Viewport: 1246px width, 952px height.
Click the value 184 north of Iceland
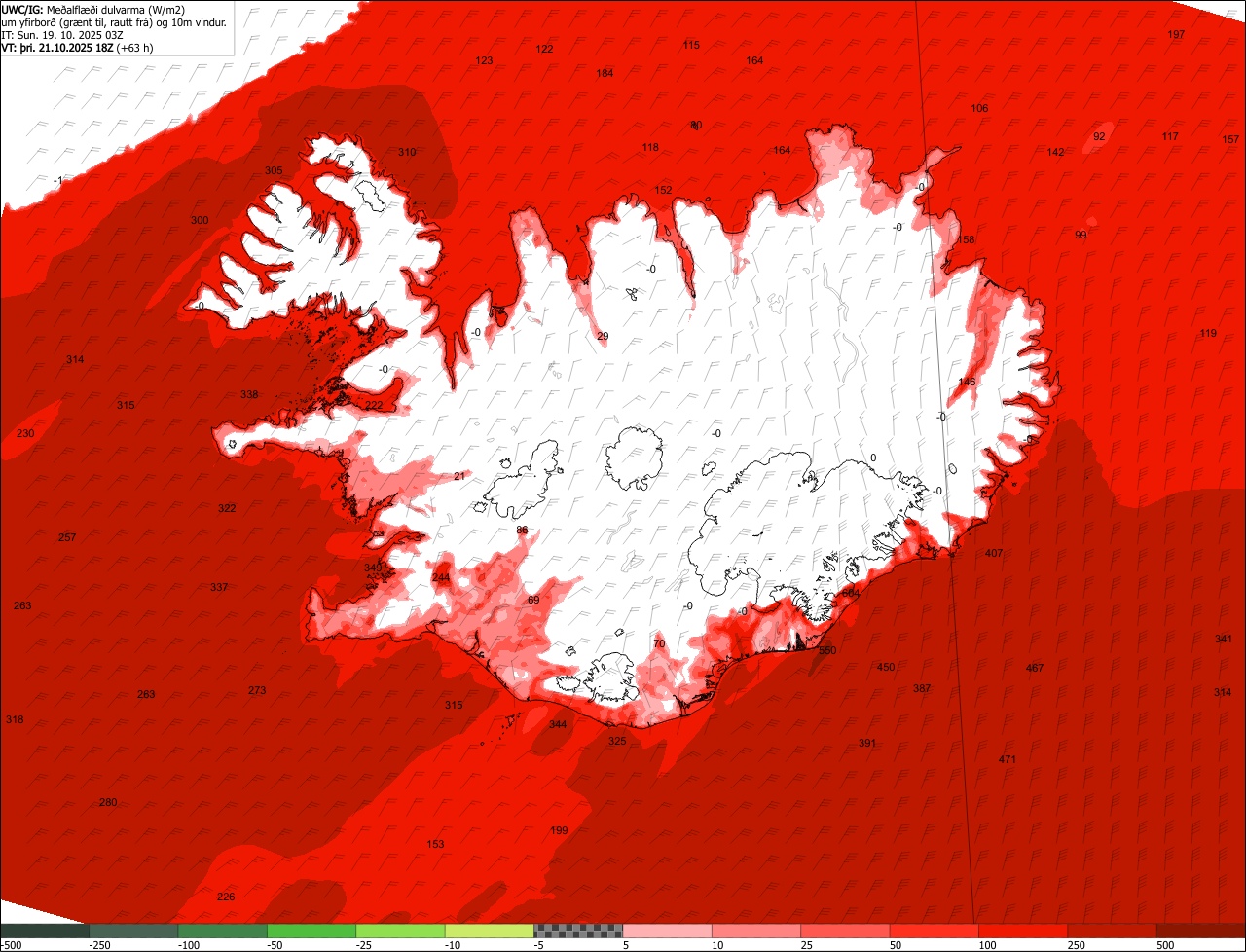[x=605, y=73]
